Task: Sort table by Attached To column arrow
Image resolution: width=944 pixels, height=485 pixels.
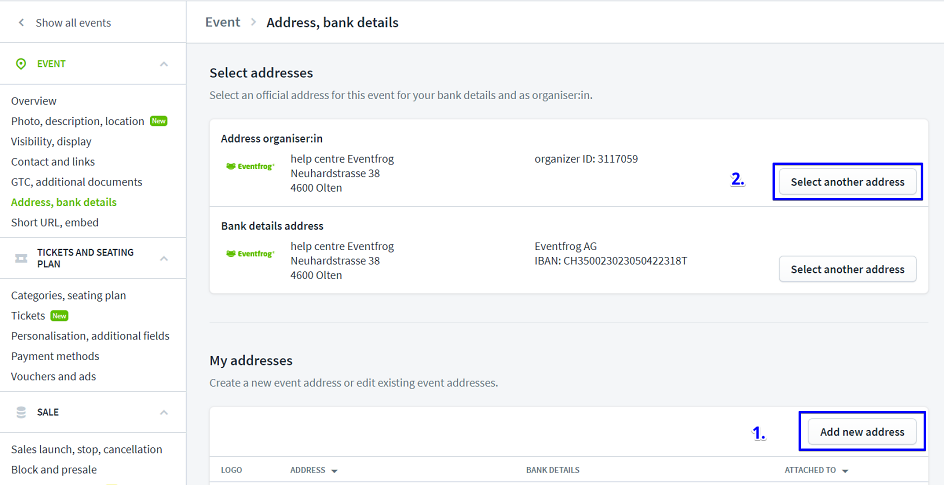Action: [845, 471]
